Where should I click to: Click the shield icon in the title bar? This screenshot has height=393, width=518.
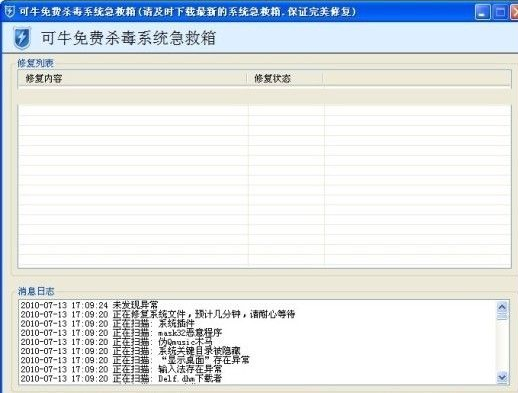[10, 12]
